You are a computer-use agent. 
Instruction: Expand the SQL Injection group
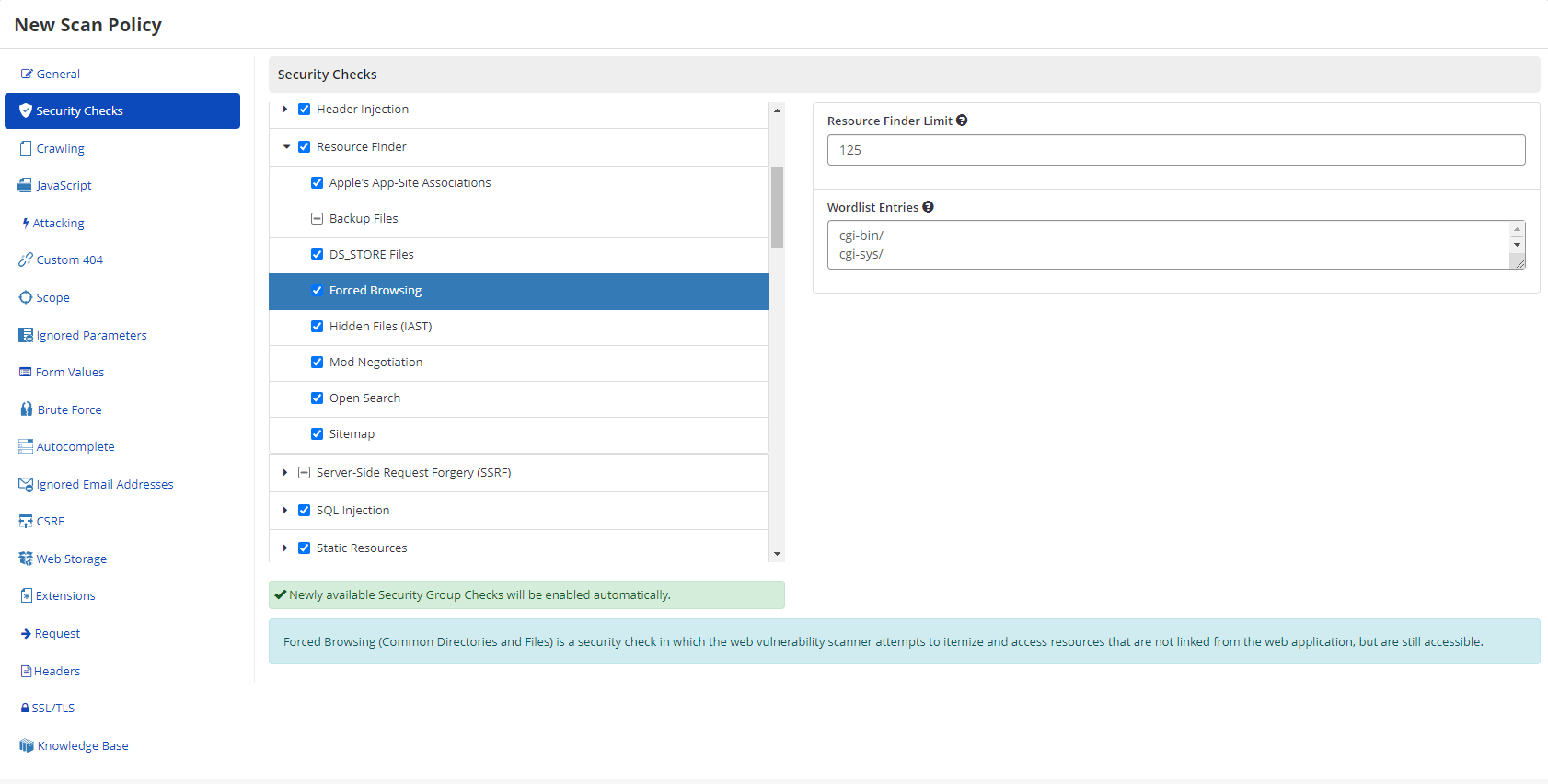tap(285, 511)
